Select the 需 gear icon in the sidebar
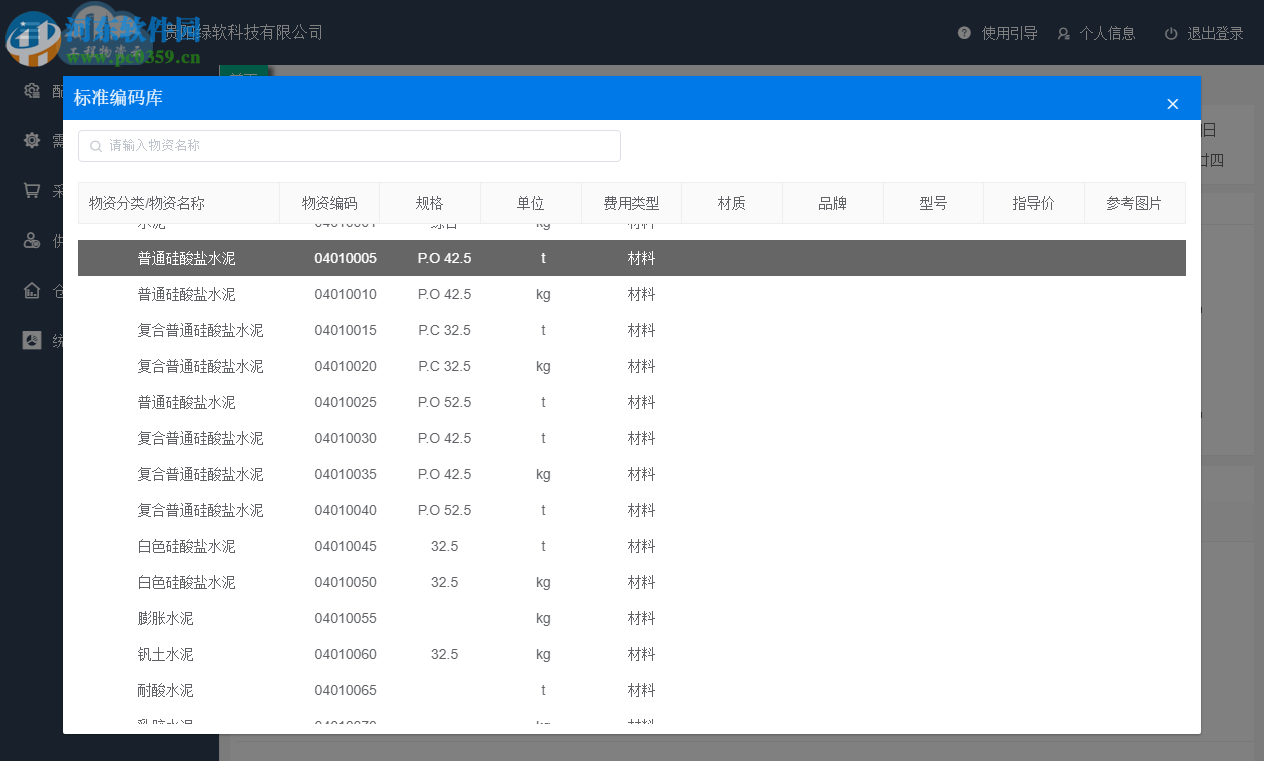 tap(32, 140)
